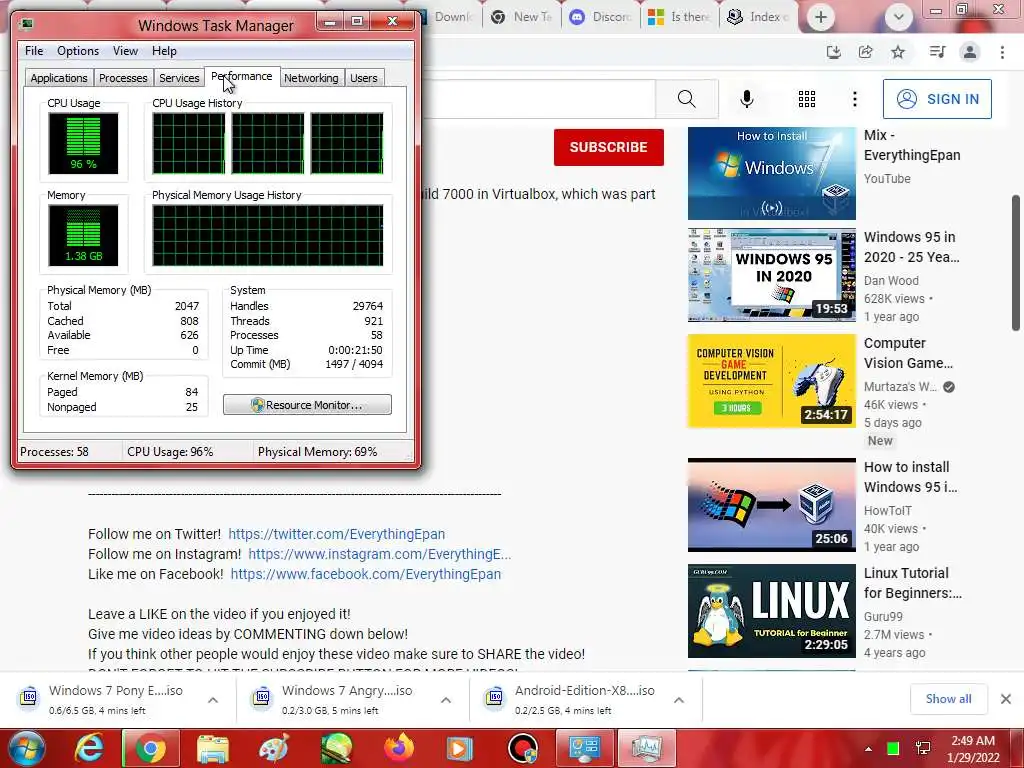Viewport: 1024px width, 768px height.
Task: Click the SIGN IN button on YouTube
Action: 937,99
